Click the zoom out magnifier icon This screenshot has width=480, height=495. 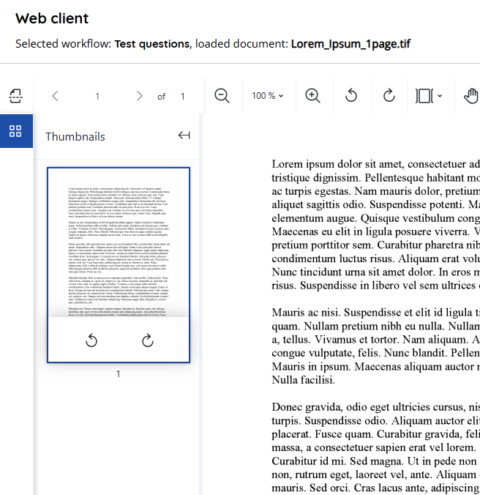coord(222,96)
